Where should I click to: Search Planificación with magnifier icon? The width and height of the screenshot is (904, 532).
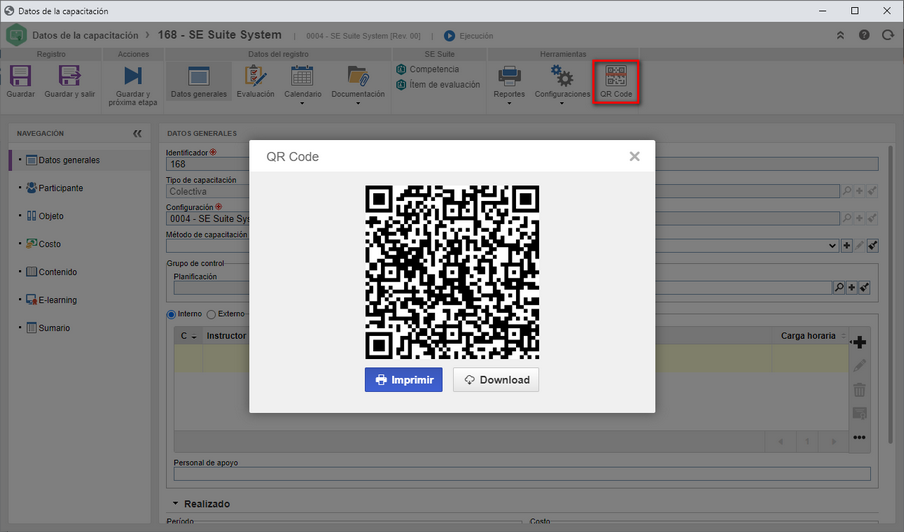pos(839,288)
